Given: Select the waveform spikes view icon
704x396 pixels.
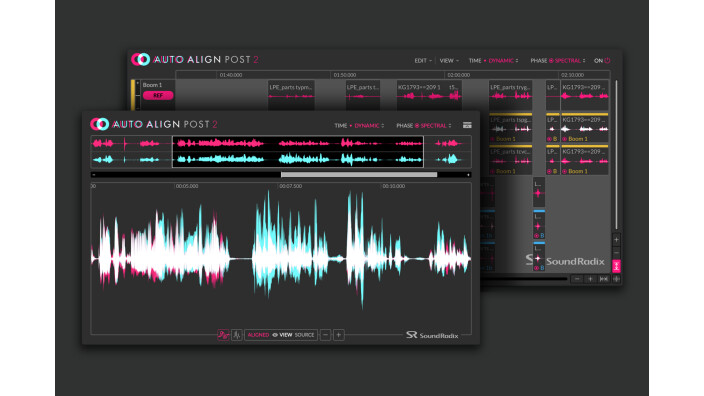Looking at the screenshot, I should point(237,335).
